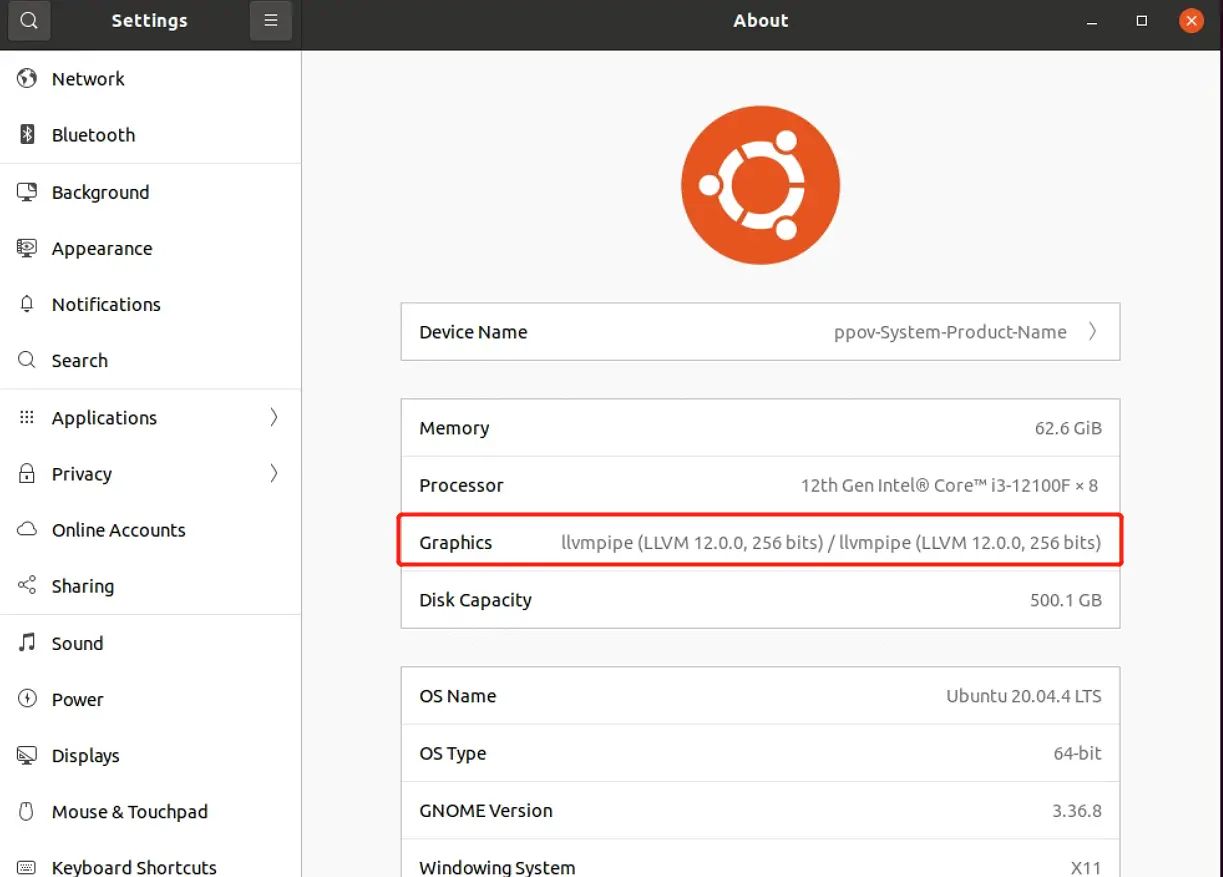Screen dimensions: 1223x877
Task: Click ppov-System-Product-Name to rename the device
Action: point(950,331)
